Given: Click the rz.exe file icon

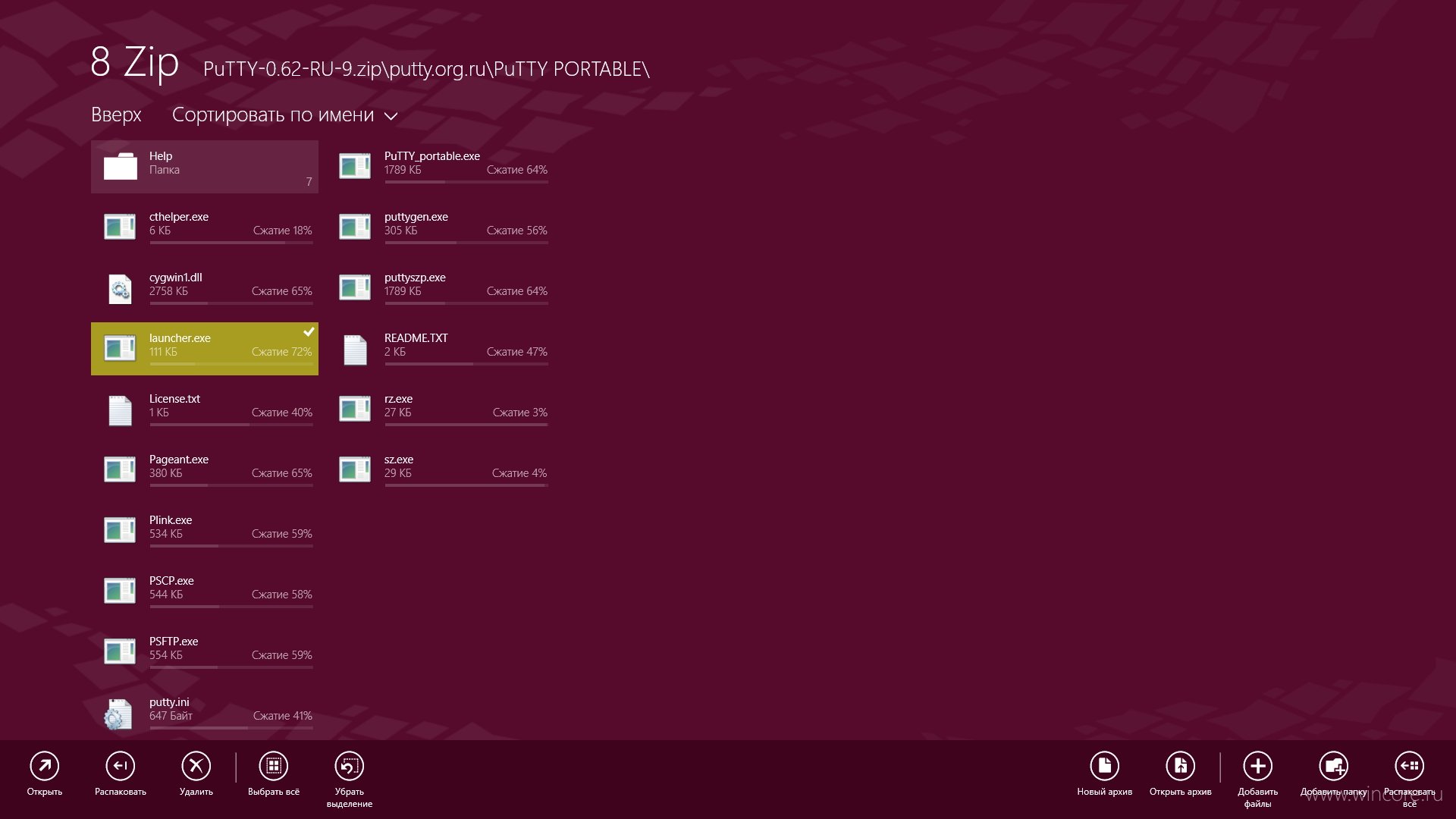Looking at the screenshot, I should point(355,408).
